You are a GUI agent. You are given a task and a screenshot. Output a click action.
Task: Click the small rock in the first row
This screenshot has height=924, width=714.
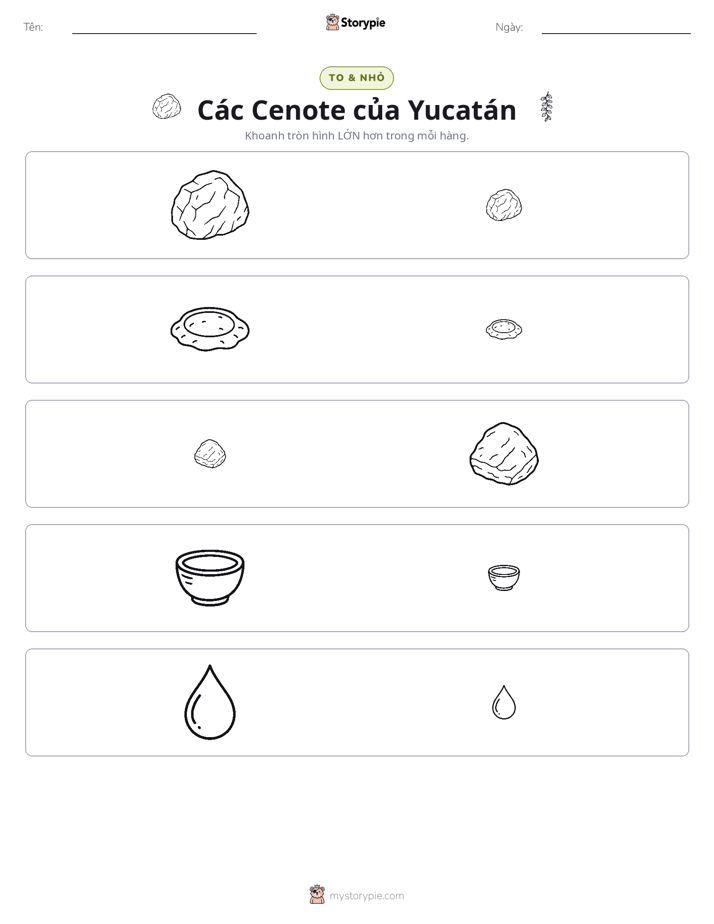pos(504,205)
